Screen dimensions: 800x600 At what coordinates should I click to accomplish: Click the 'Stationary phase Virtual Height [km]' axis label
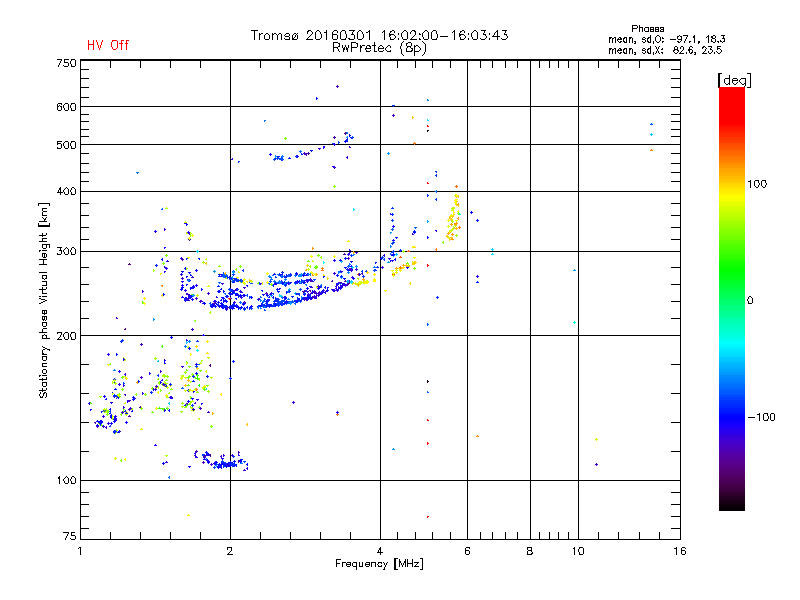click(44, 300)
